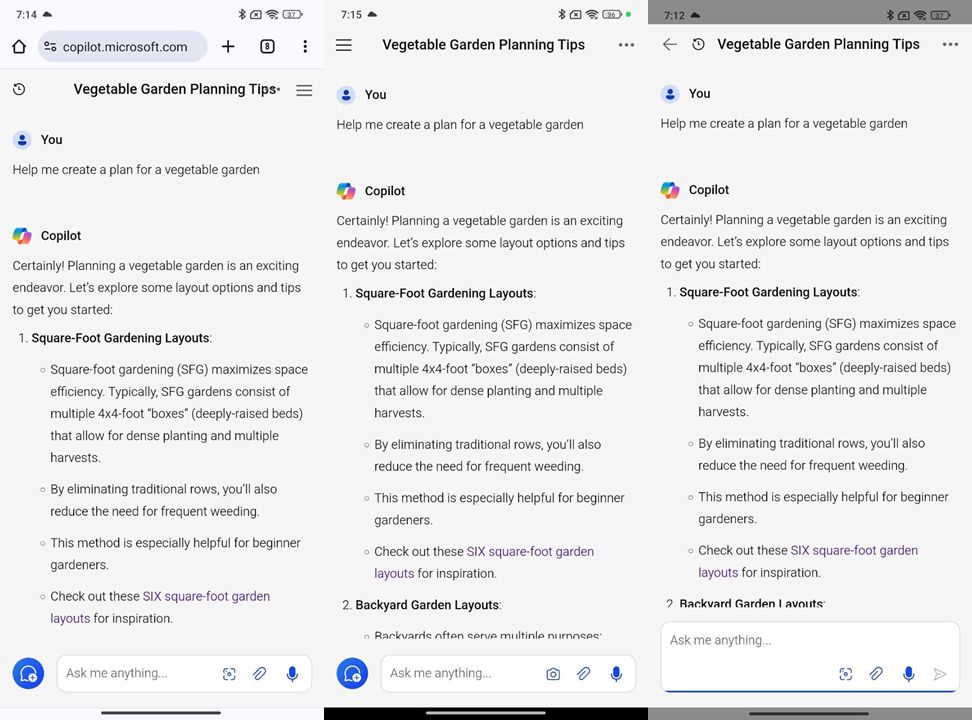The height and width of the screenshot is (720, 972).
Task: Click 'Help me create a plan' message, right screen
Action: click(x=784, y=123)
